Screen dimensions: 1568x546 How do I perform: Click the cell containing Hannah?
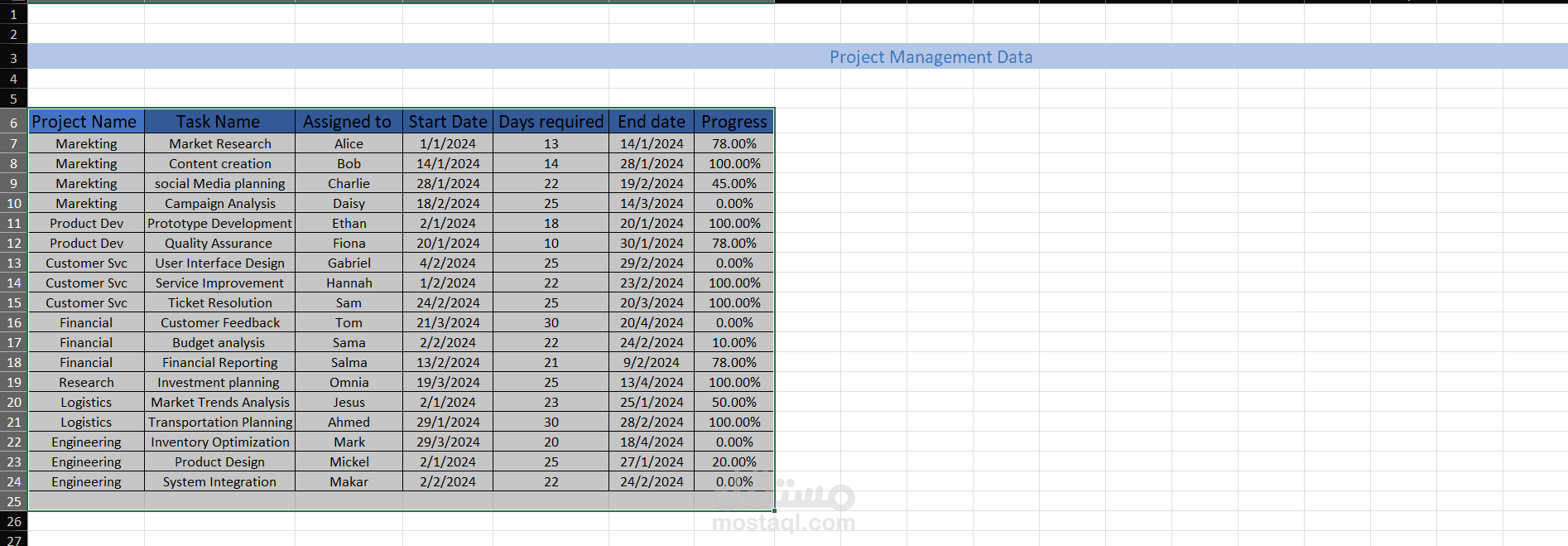pyautogui.click(x=349, y=283)
